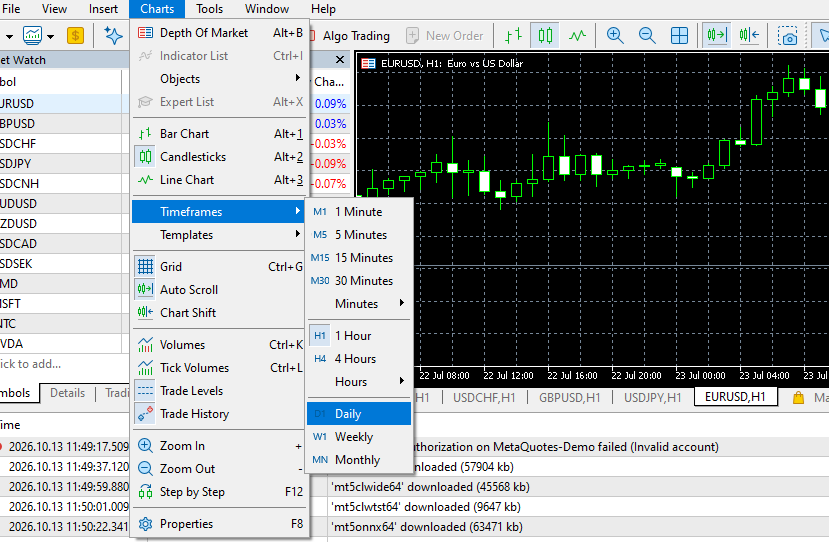The image size is (829, 542).
Task: Open the Tools menu
Action: [209, 9]
